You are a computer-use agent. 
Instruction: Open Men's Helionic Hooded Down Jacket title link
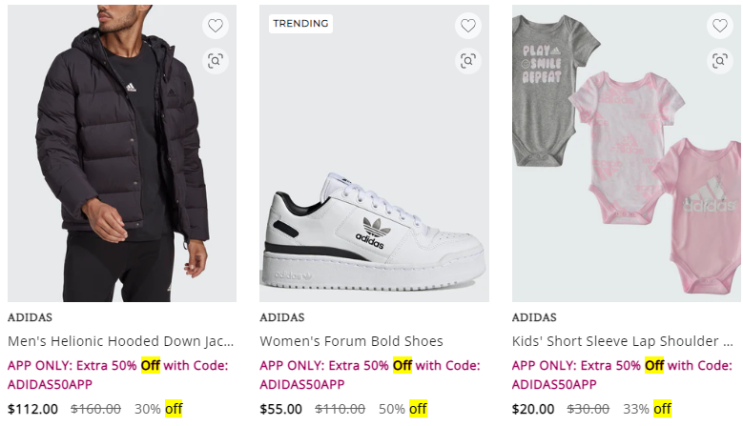pyautogui.click(x=121, y=341)
